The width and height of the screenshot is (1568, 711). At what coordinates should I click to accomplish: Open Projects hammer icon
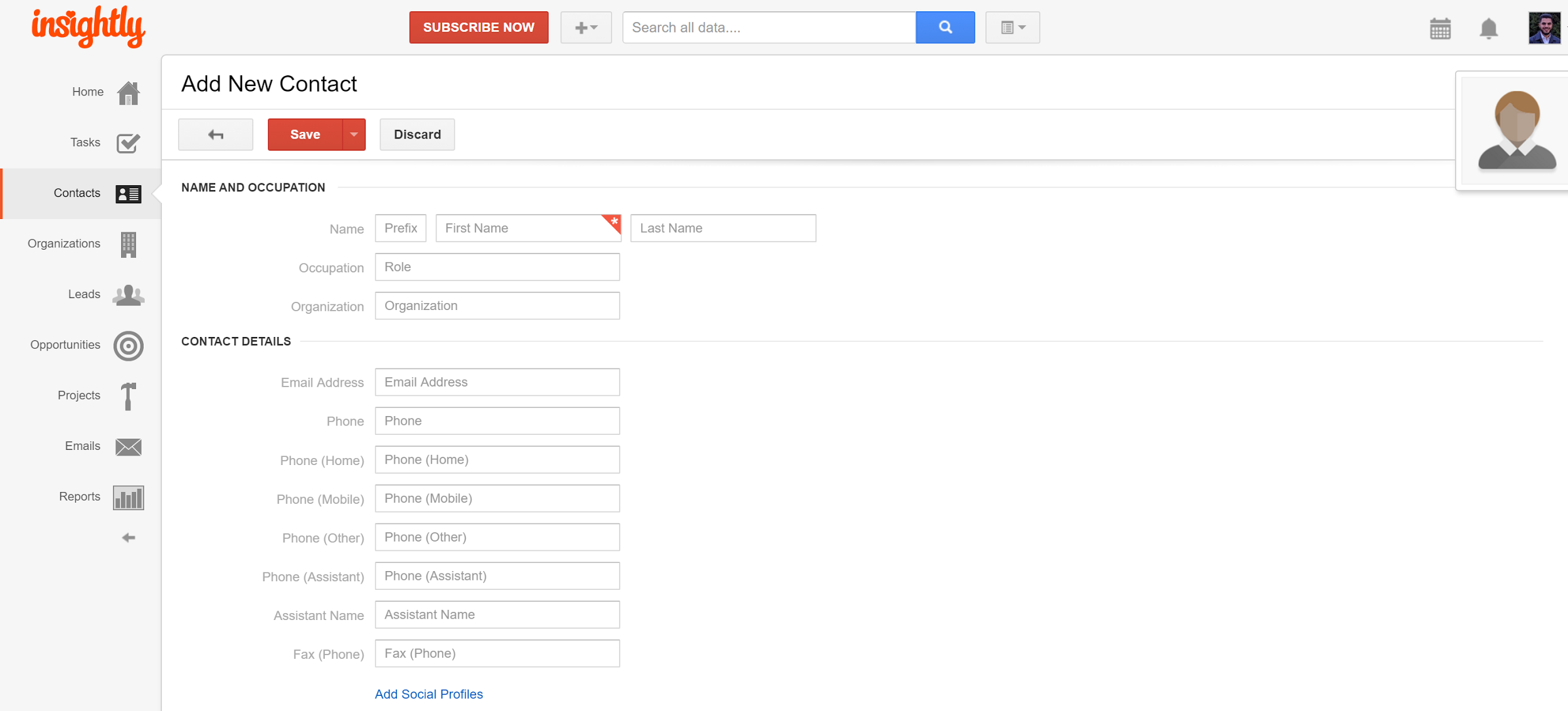[x=128, y=396]
